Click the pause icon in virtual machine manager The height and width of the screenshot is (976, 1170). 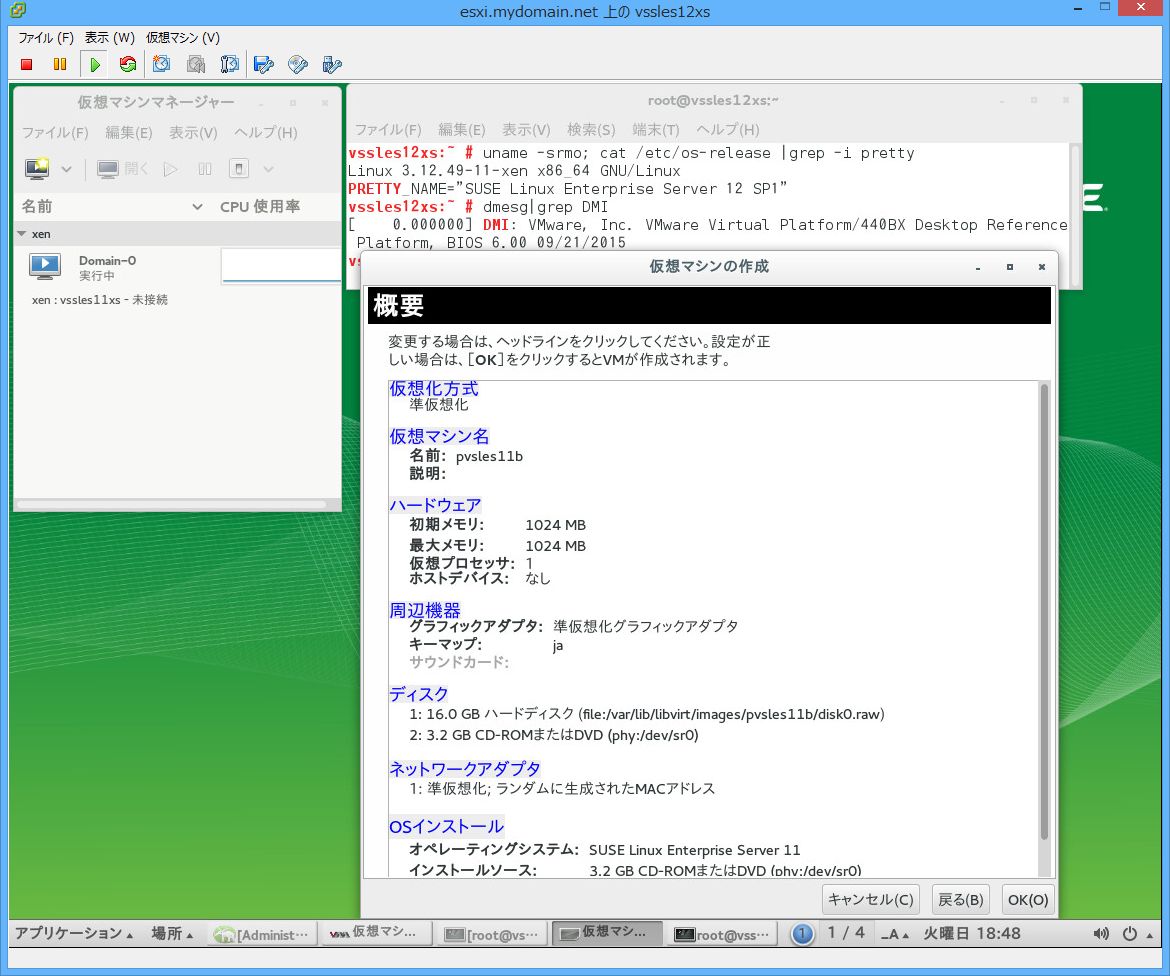point(205,169)
